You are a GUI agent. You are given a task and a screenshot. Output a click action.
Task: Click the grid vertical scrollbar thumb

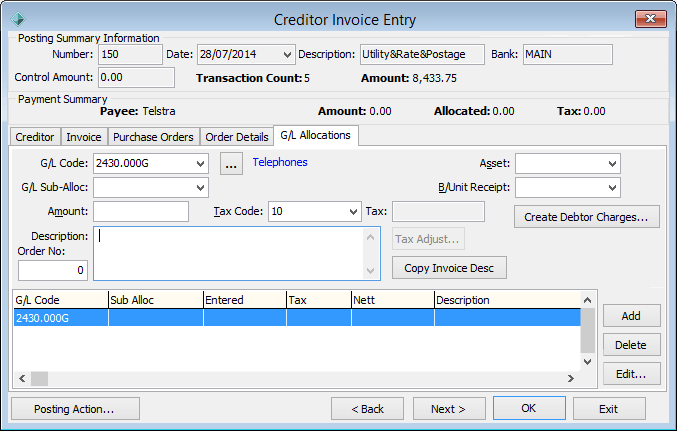(587, 330)
